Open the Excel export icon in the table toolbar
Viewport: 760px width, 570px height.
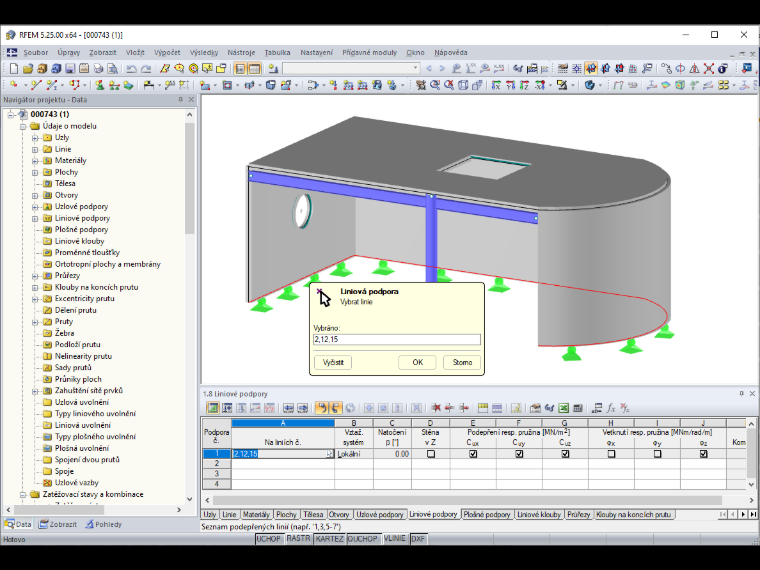[563, 408]
